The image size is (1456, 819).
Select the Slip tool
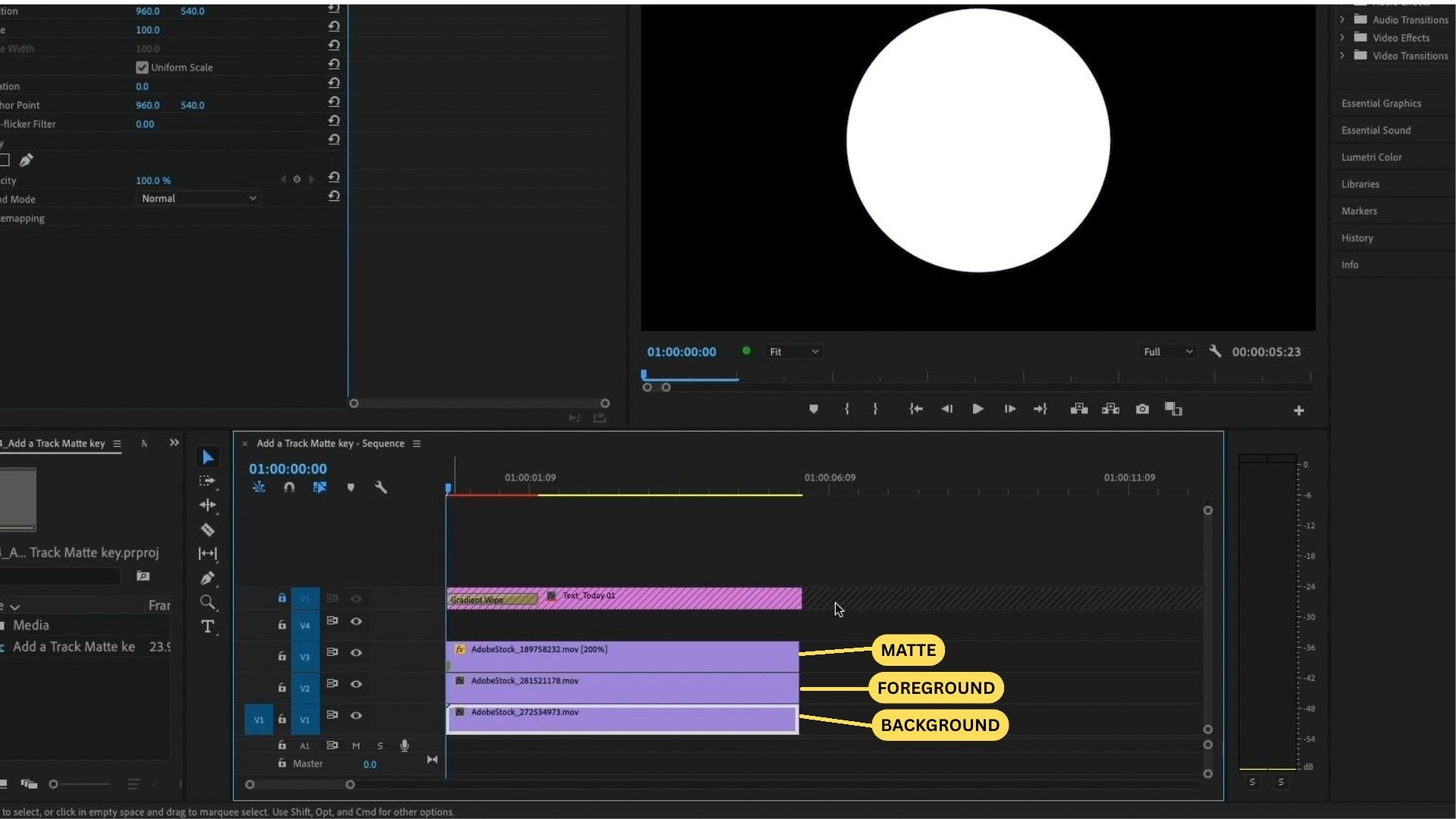tap(207, 554)
